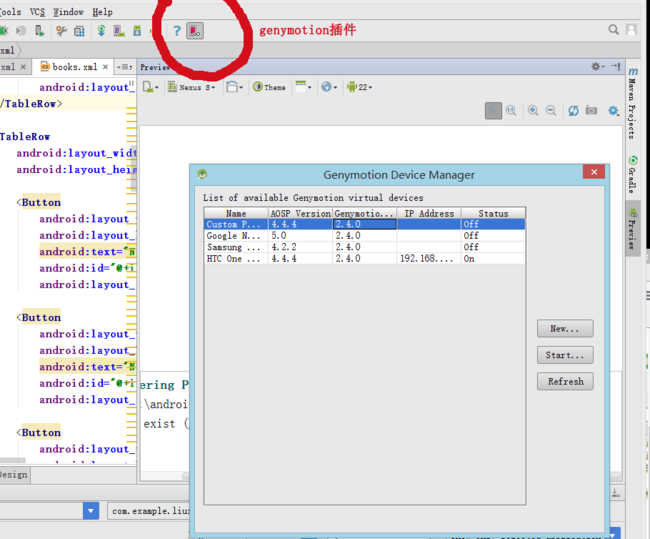Open the Window menu

[x=68, y=12]
